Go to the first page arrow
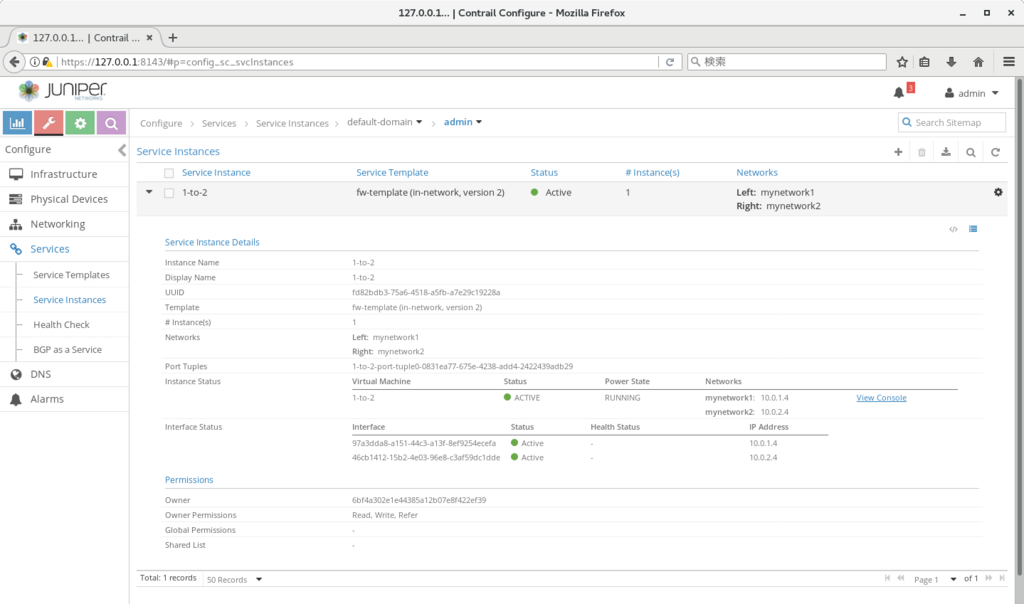 click(x=887, y=578)
